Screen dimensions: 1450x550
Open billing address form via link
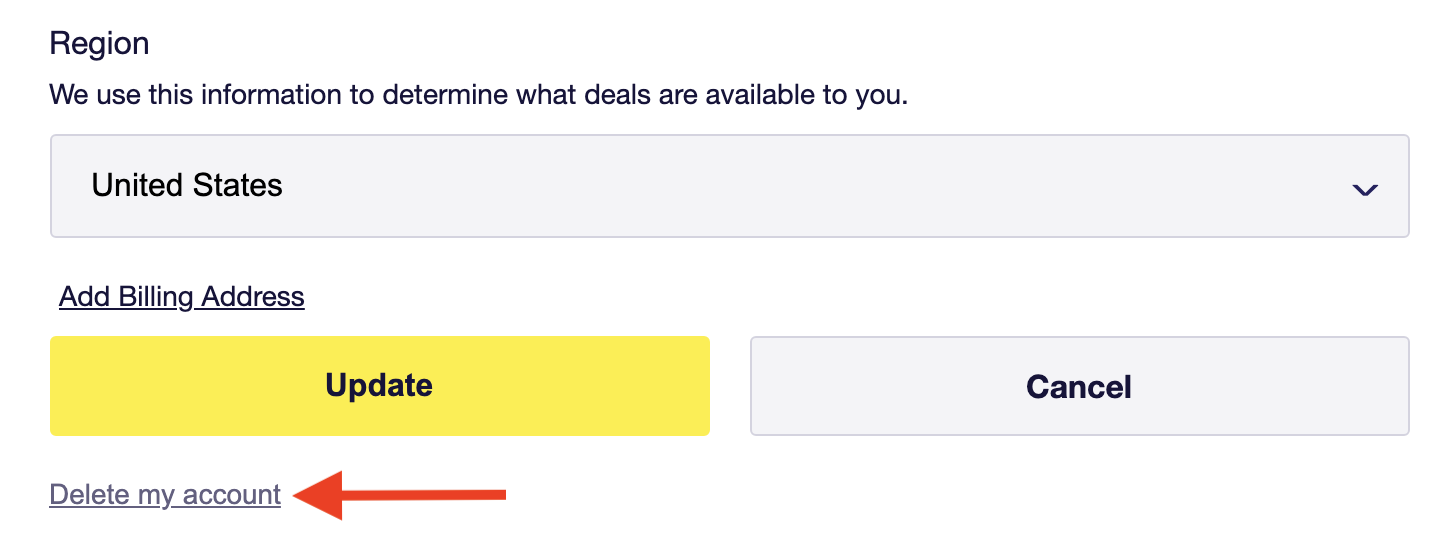click(182, 297)
